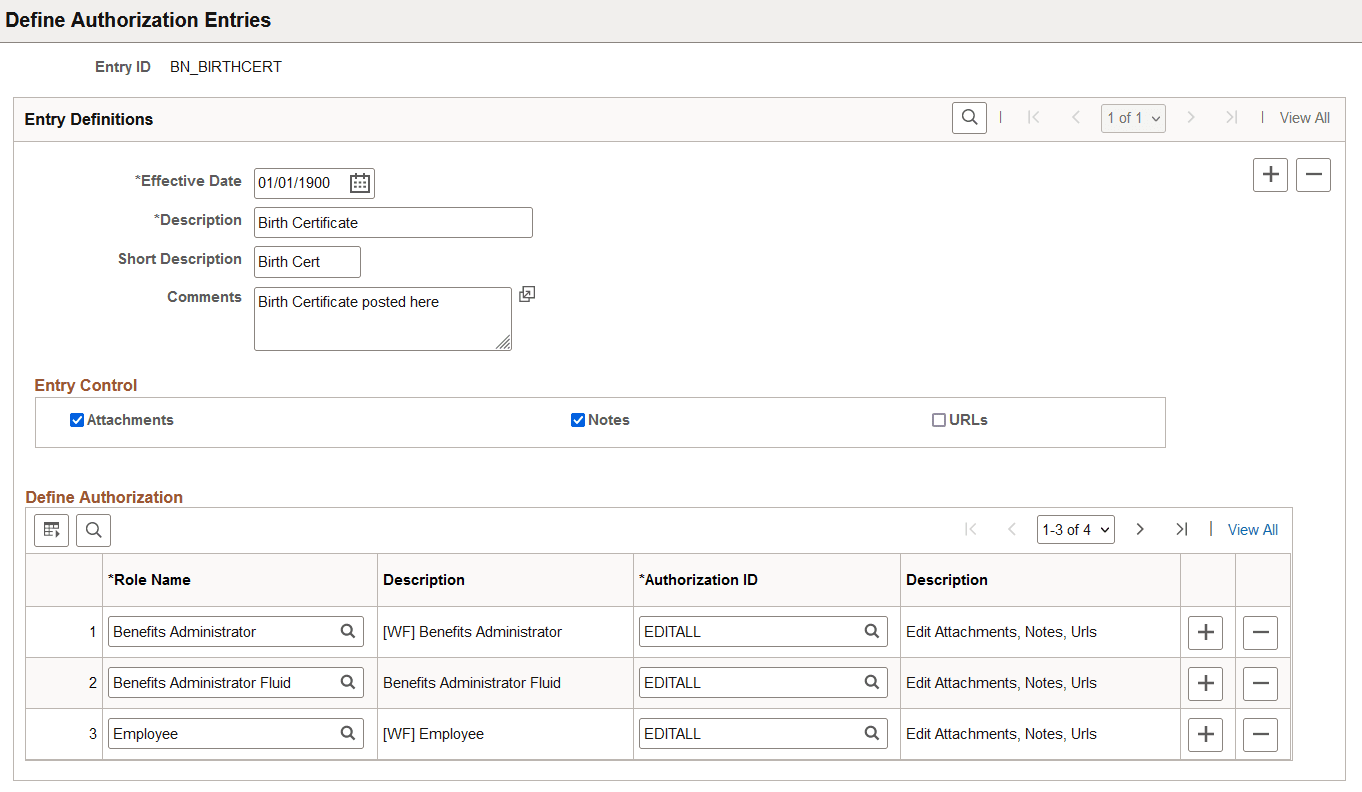Expand the Comments field into a modal
This screenshot has width=1362, height=792.
pyautogui.click(x=527, y=293)
